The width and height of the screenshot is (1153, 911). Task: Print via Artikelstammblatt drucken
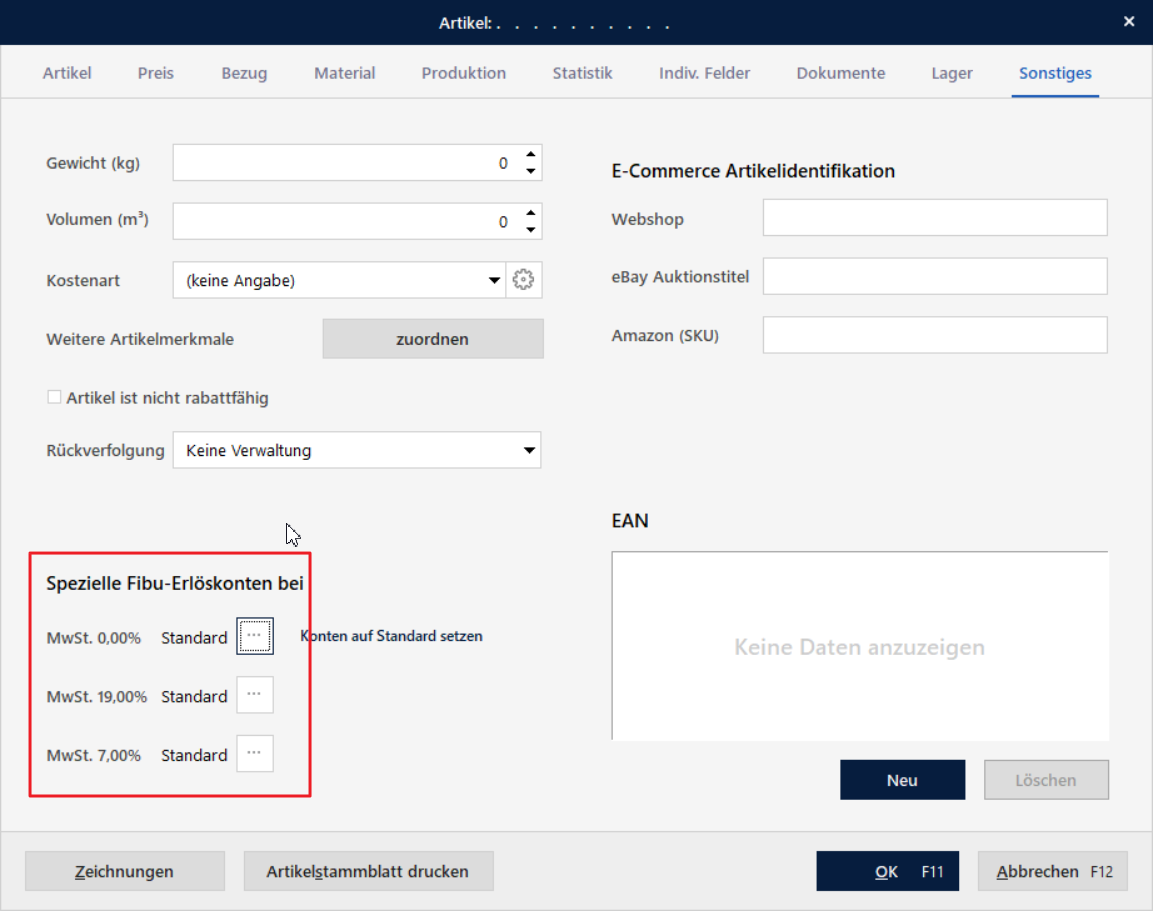click(x=368, y=871)
